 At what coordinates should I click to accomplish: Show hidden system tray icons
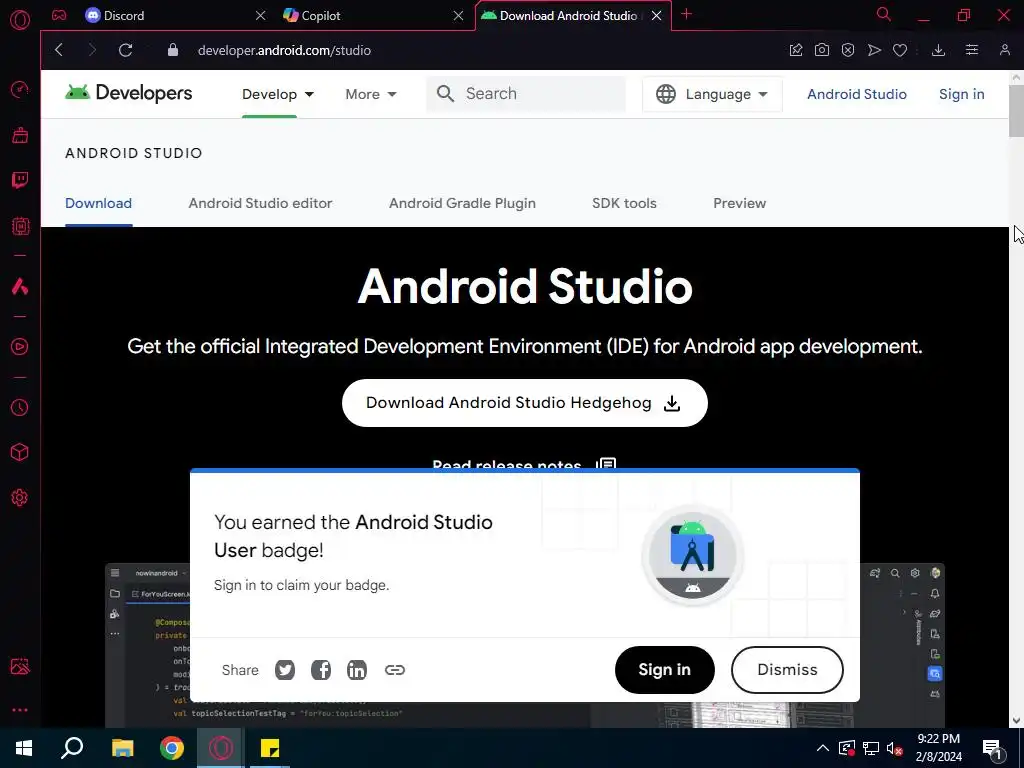823,748
